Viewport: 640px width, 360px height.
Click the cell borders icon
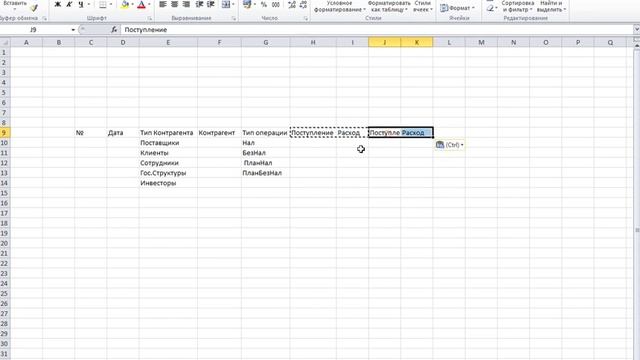(102, 4)
